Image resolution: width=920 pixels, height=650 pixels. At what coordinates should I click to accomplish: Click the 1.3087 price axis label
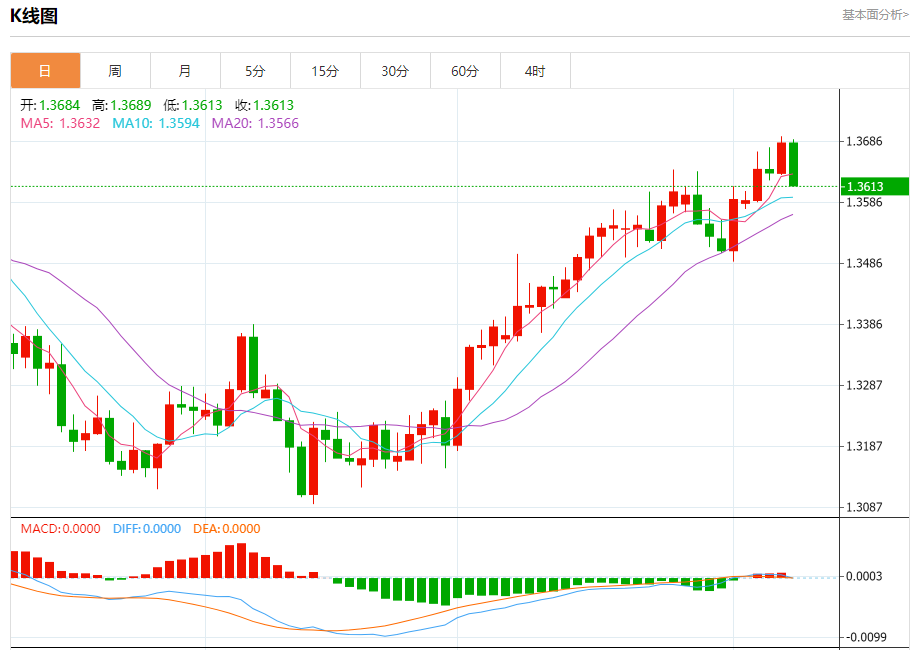[864, 507]
